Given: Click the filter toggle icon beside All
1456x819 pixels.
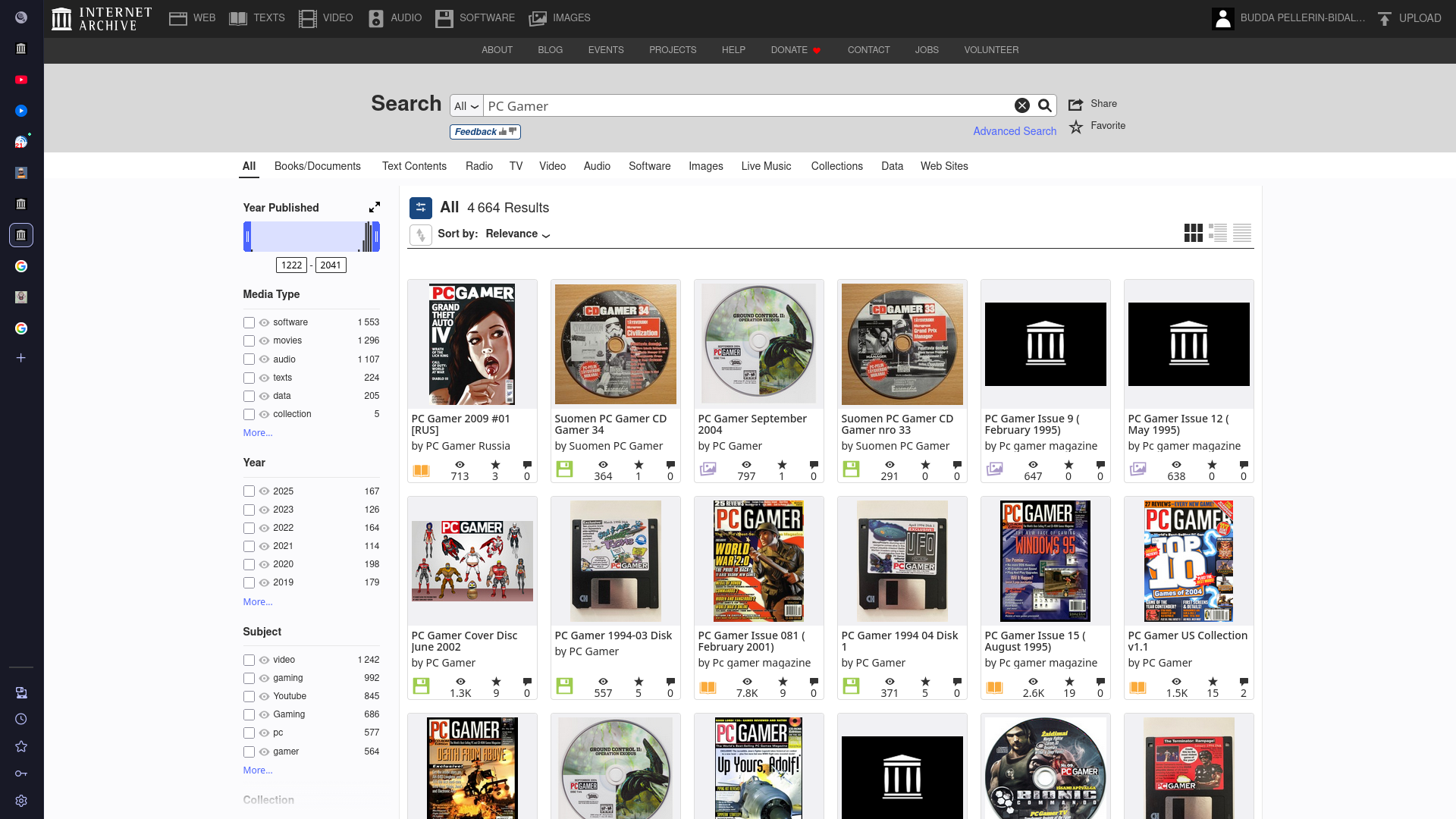Looking at the screenshot, I should tap(421, 208).
